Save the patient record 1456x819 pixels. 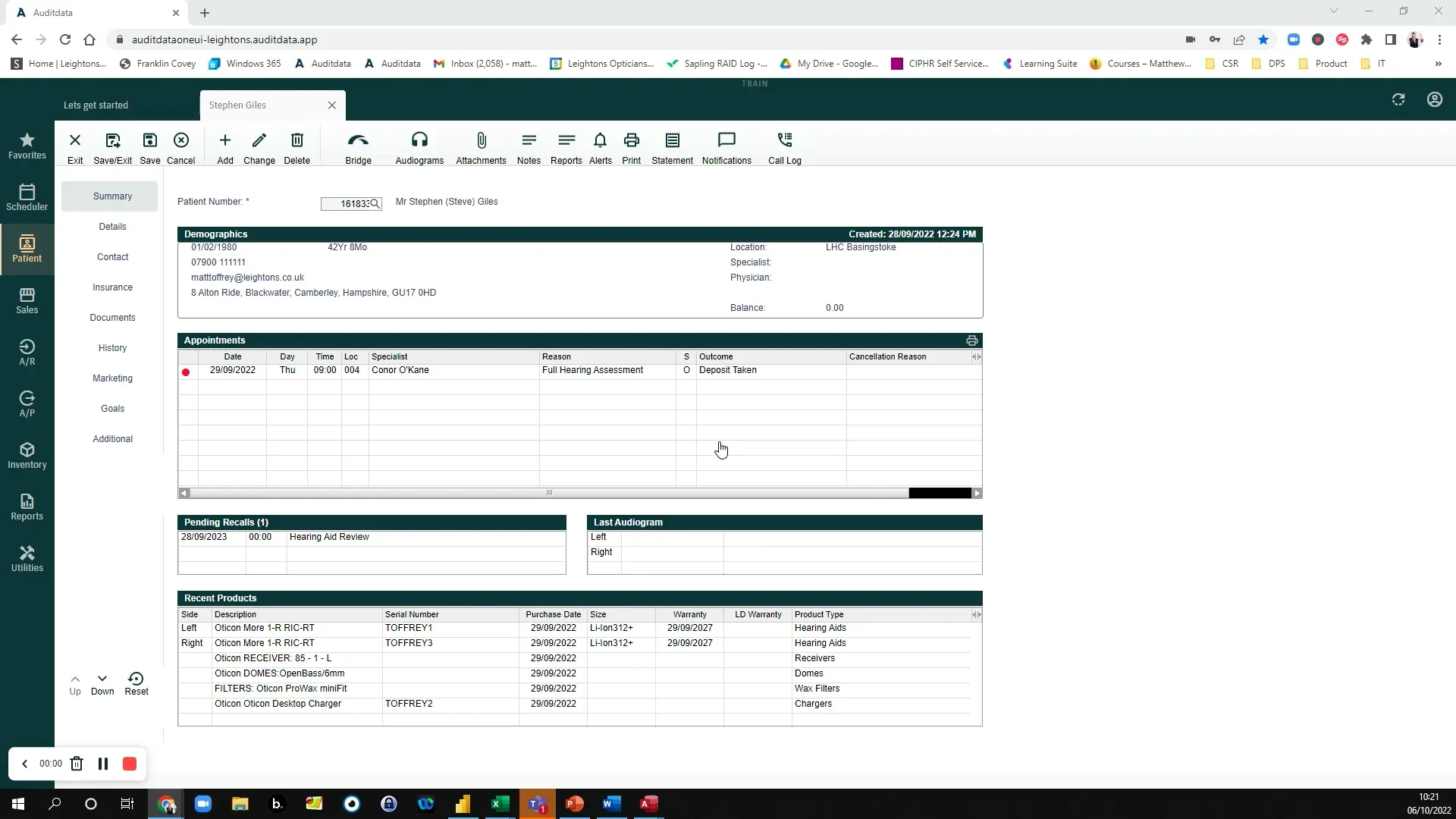pyautogui.click(x=149, y=147)
